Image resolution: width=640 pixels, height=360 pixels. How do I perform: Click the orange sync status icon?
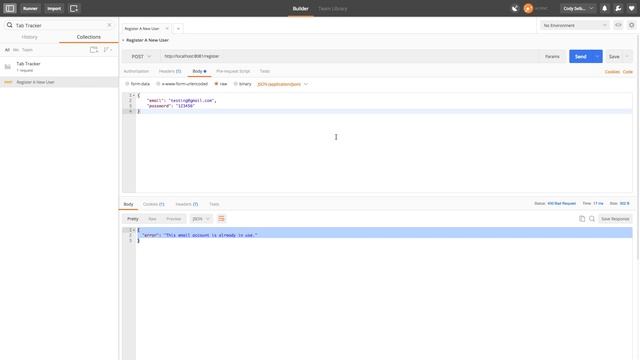click(x=528, y=9)
